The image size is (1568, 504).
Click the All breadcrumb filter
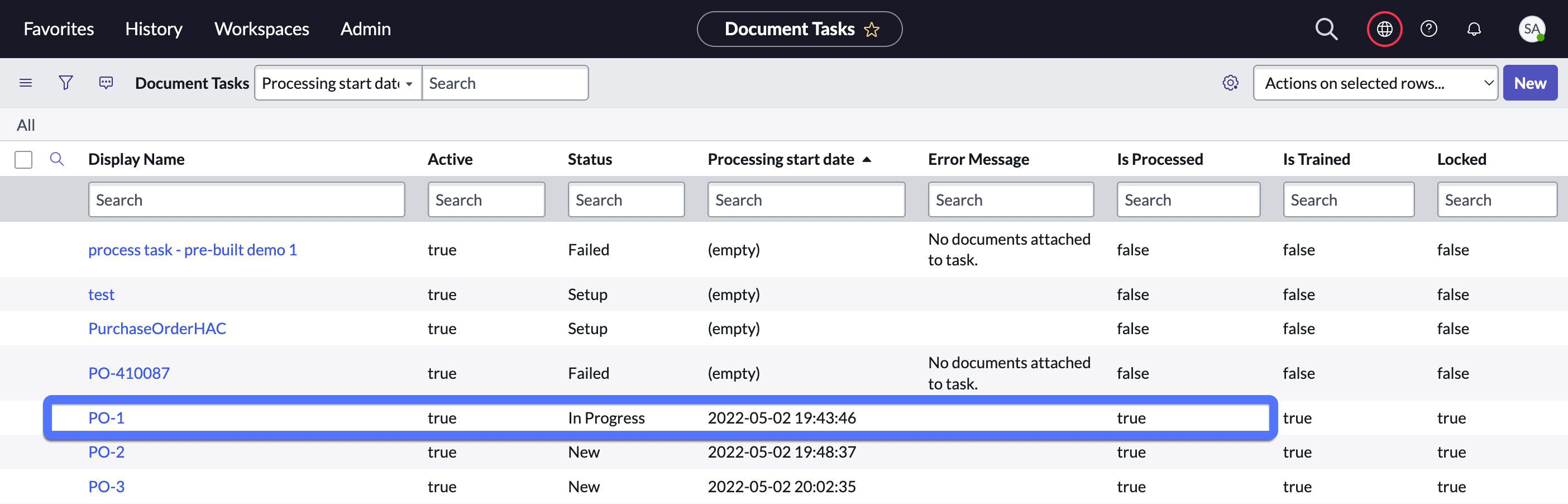tap(26, 125)
